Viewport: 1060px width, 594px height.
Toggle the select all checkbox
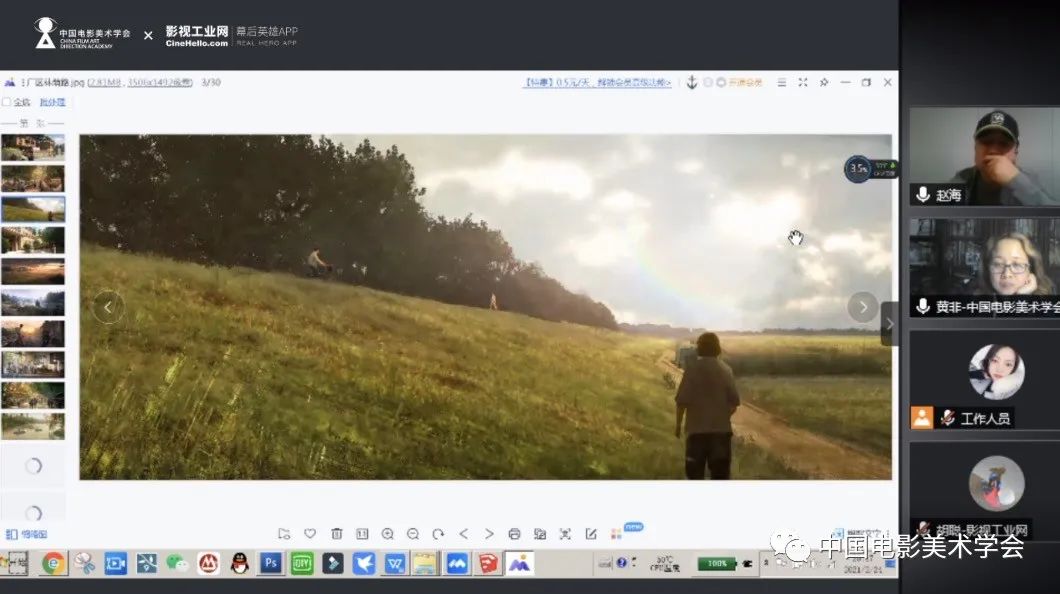tap(7, 102)
